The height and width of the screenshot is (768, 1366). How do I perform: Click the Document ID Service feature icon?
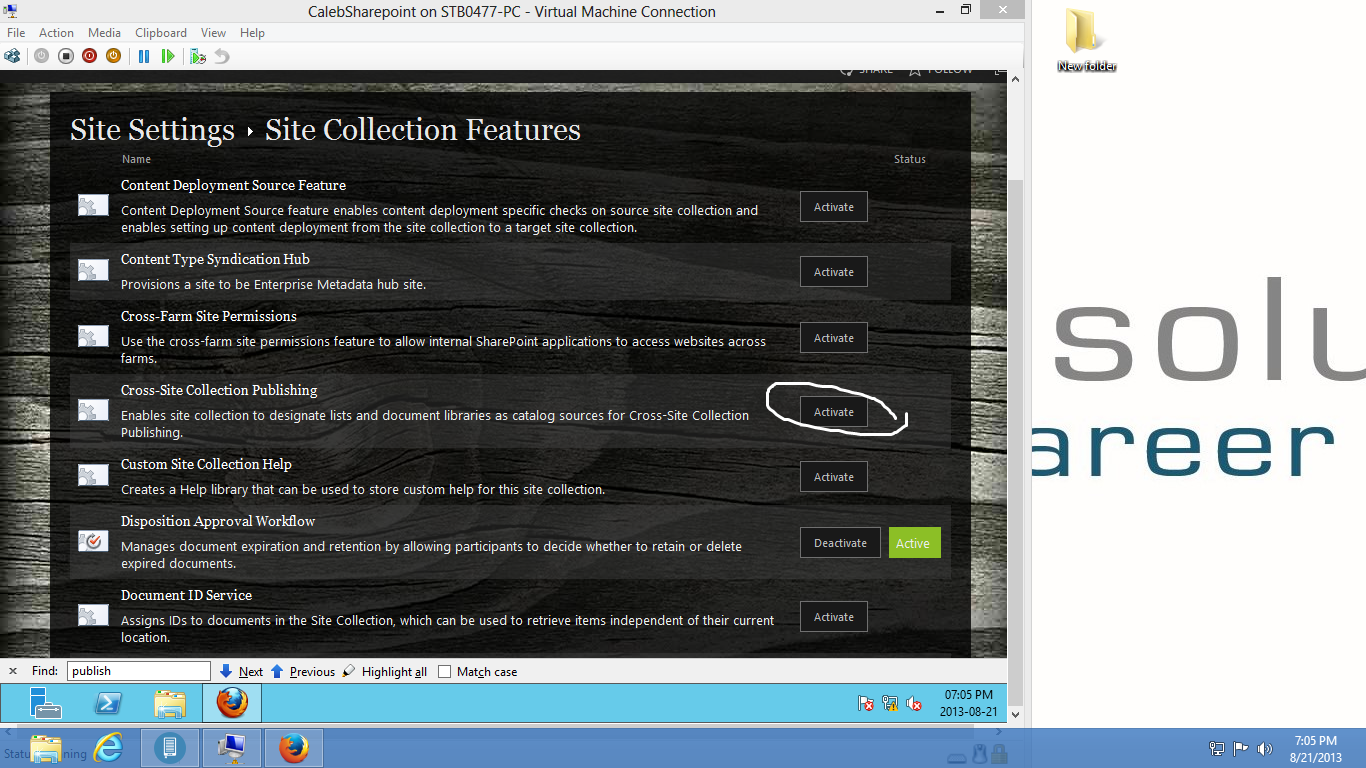point(93,616)
